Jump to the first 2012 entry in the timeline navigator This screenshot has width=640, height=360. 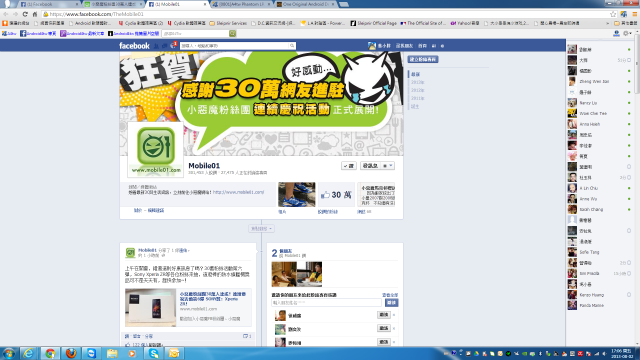coord(417,82)
